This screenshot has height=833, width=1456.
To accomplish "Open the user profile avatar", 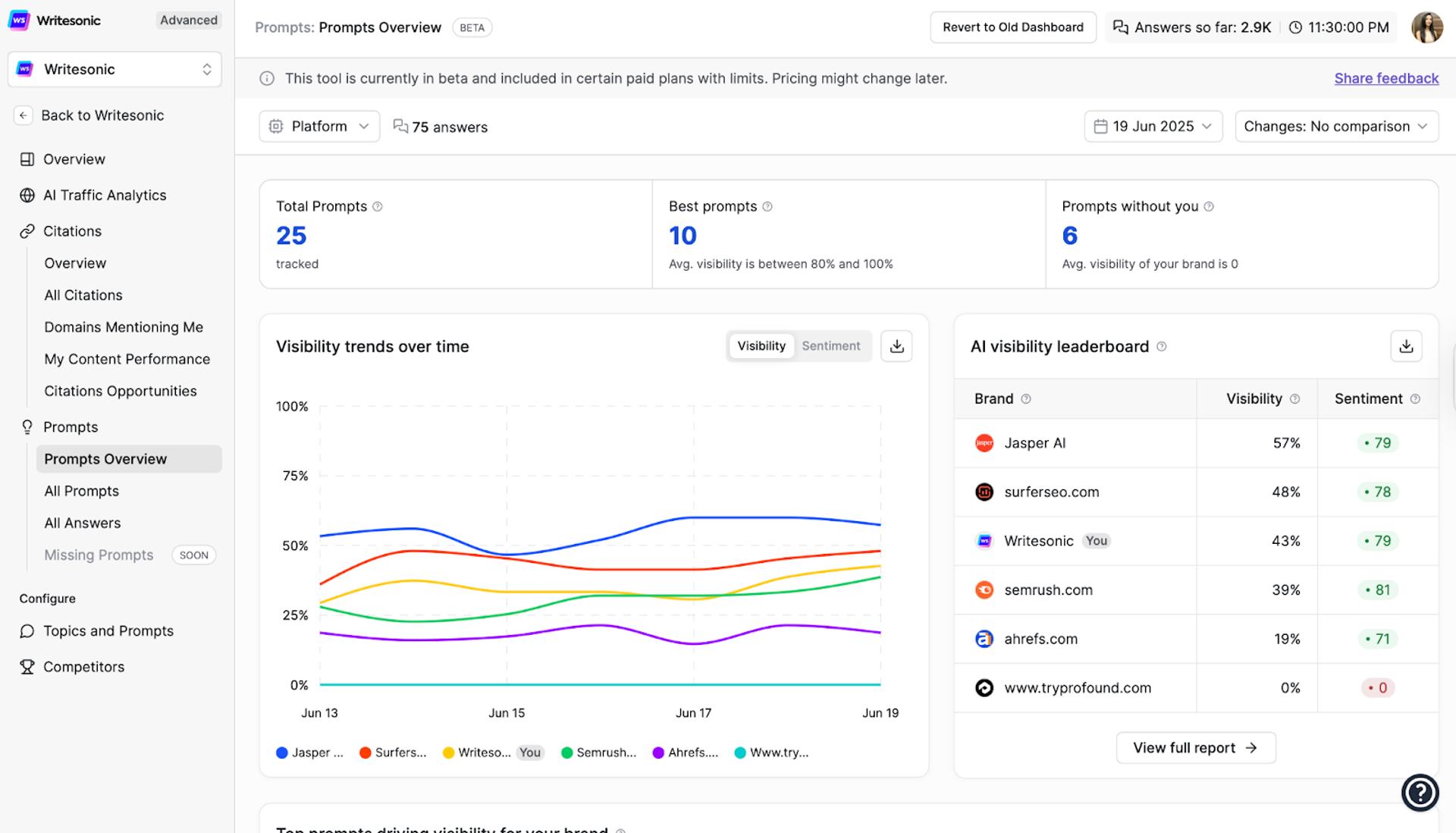I will point(1426,27).
